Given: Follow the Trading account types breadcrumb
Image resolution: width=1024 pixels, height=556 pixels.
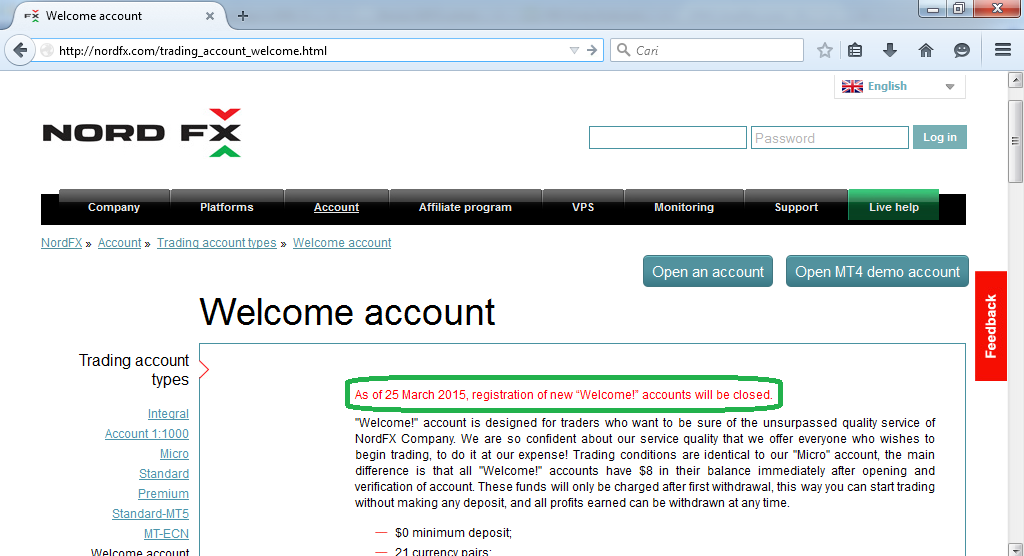Looking at the screenshot, I should [x=216, y=242].
